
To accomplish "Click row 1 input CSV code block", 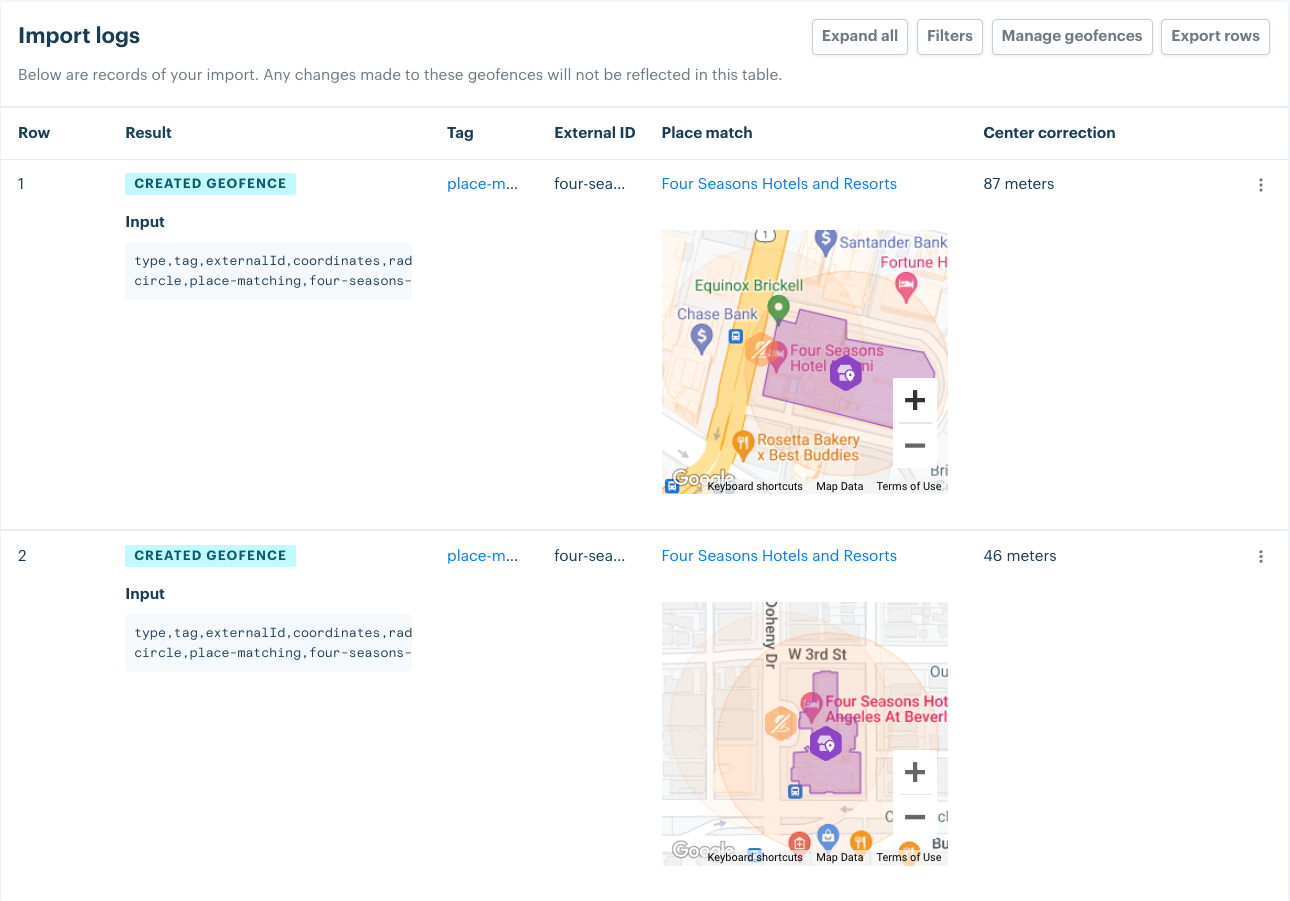I will pyautogui.click(x=268, y=271).
